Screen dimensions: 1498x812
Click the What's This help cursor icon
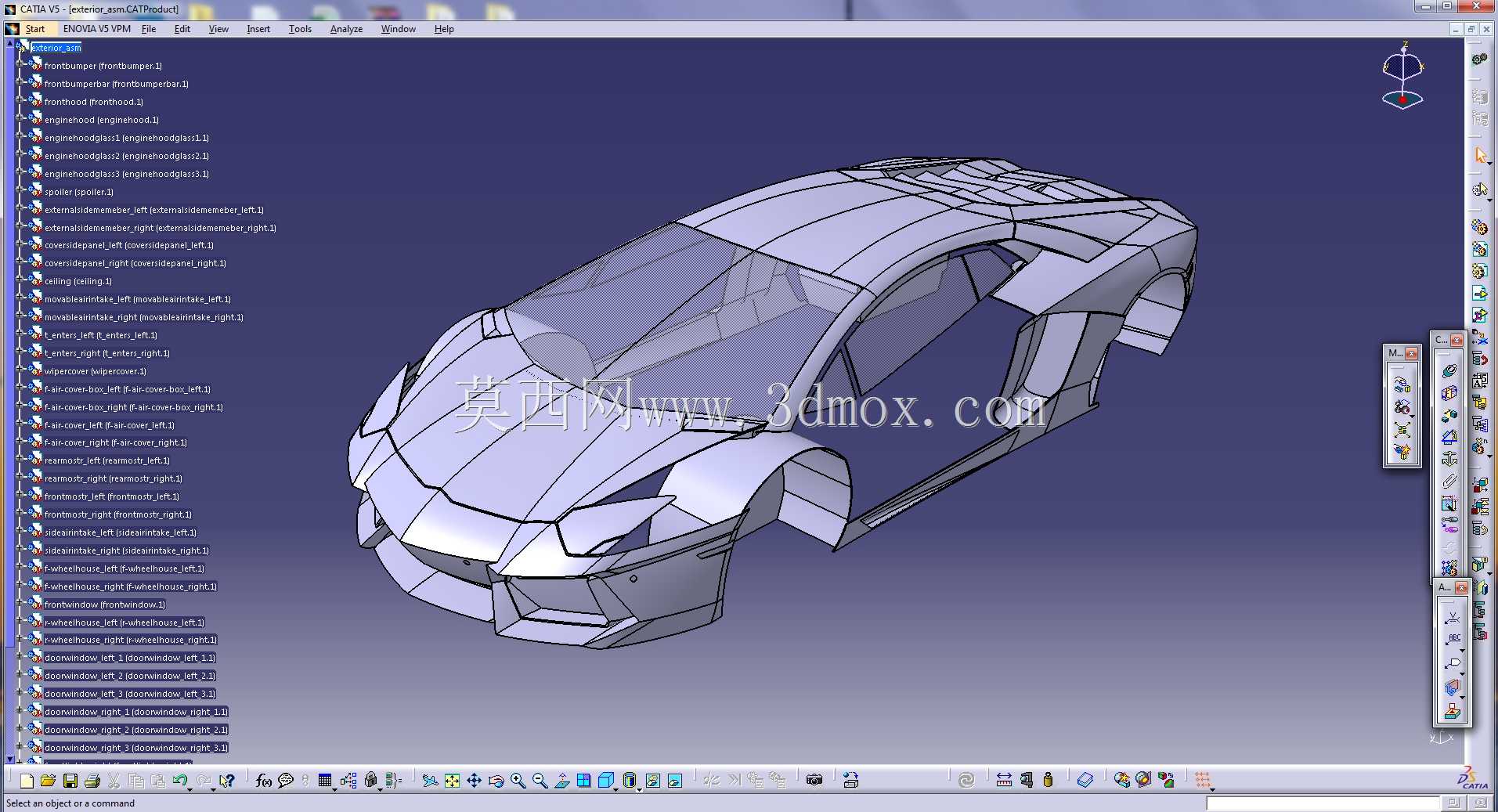226,781
